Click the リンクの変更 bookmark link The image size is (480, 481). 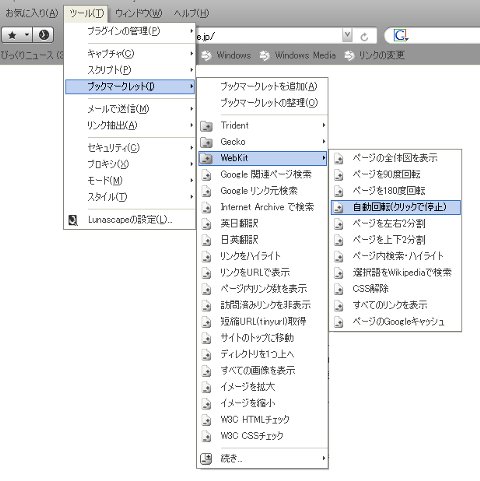[x=381, y=55]
